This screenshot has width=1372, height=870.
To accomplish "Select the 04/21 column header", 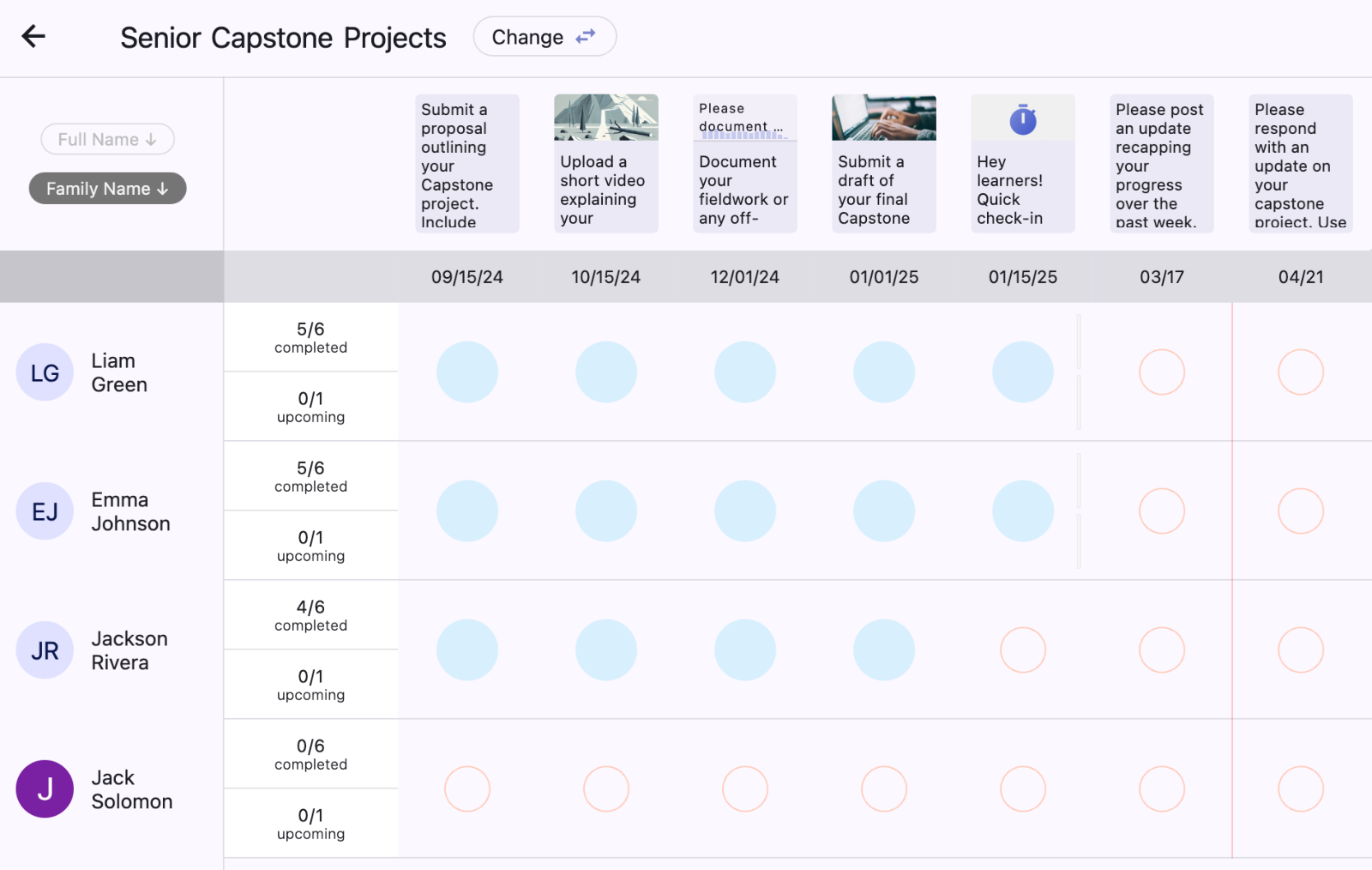I will click(x=1300, y=276).
